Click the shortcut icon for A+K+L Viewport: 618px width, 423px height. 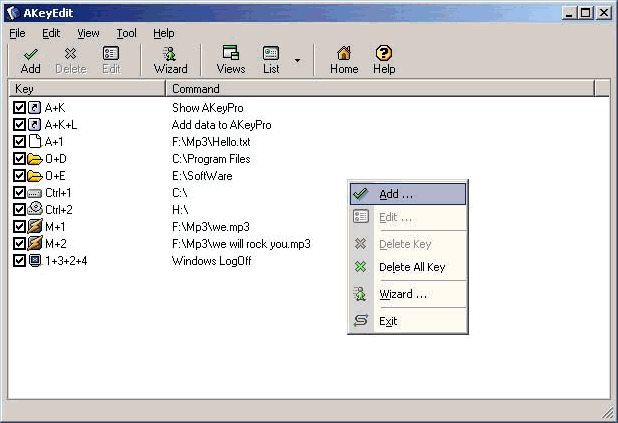34,125
